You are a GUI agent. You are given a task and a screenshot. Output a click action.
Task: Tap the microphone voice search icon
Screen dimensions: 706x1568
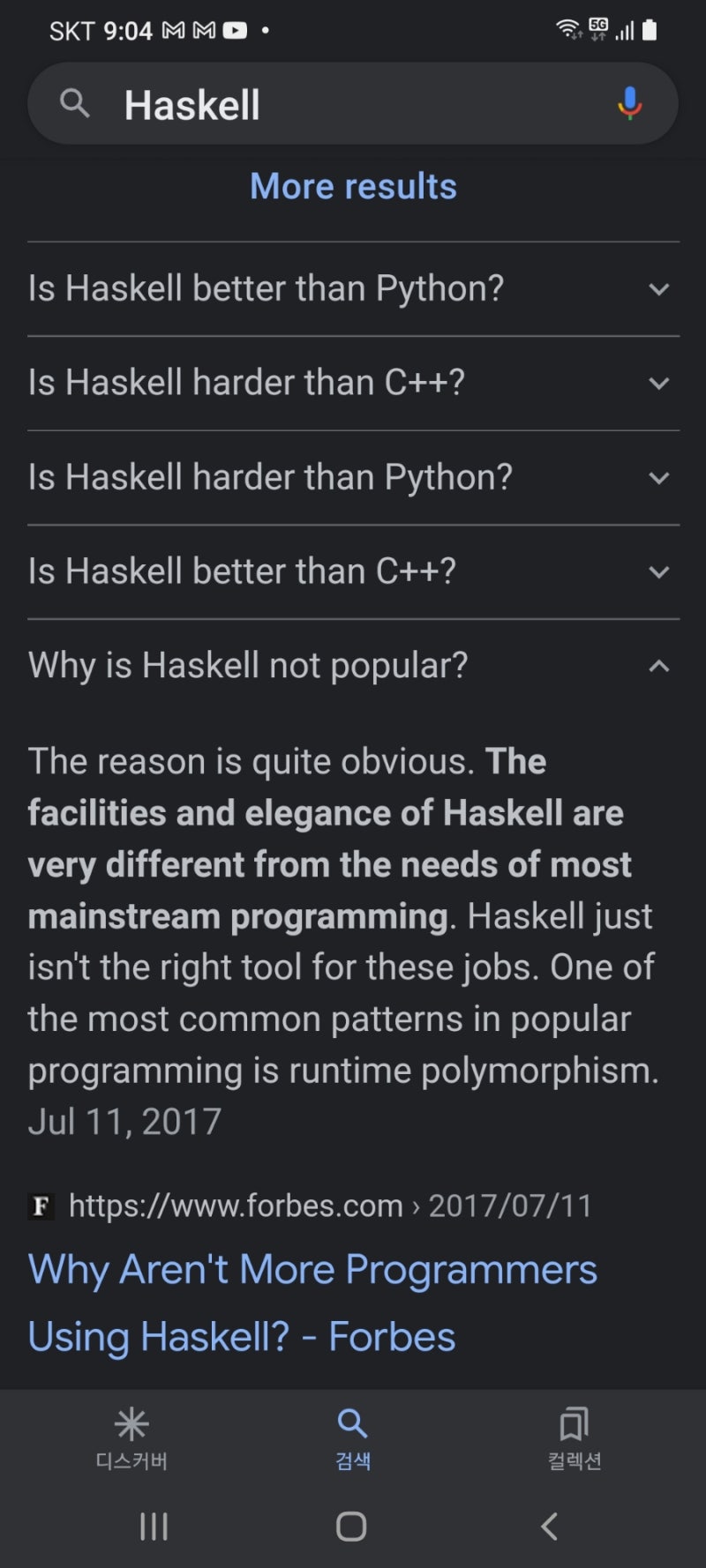629,104
